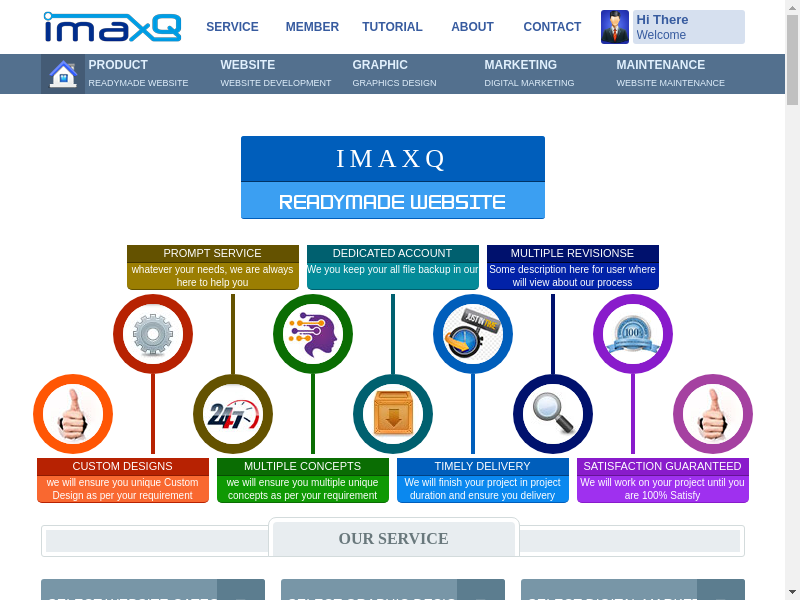Click the imaxQ logo

[x=113, y=27]
